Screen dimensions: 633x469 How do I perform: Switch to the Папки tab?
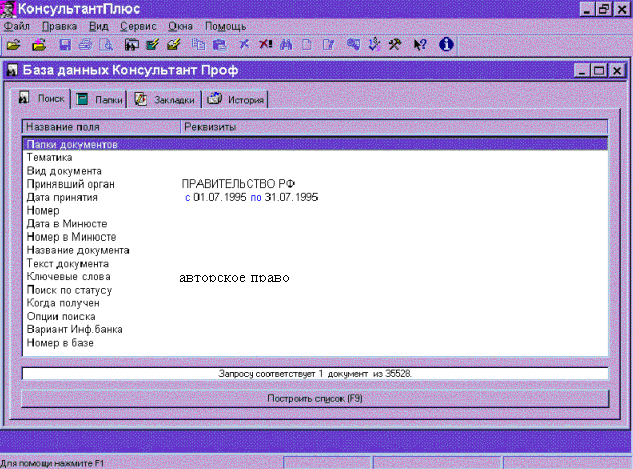(99, 99)
